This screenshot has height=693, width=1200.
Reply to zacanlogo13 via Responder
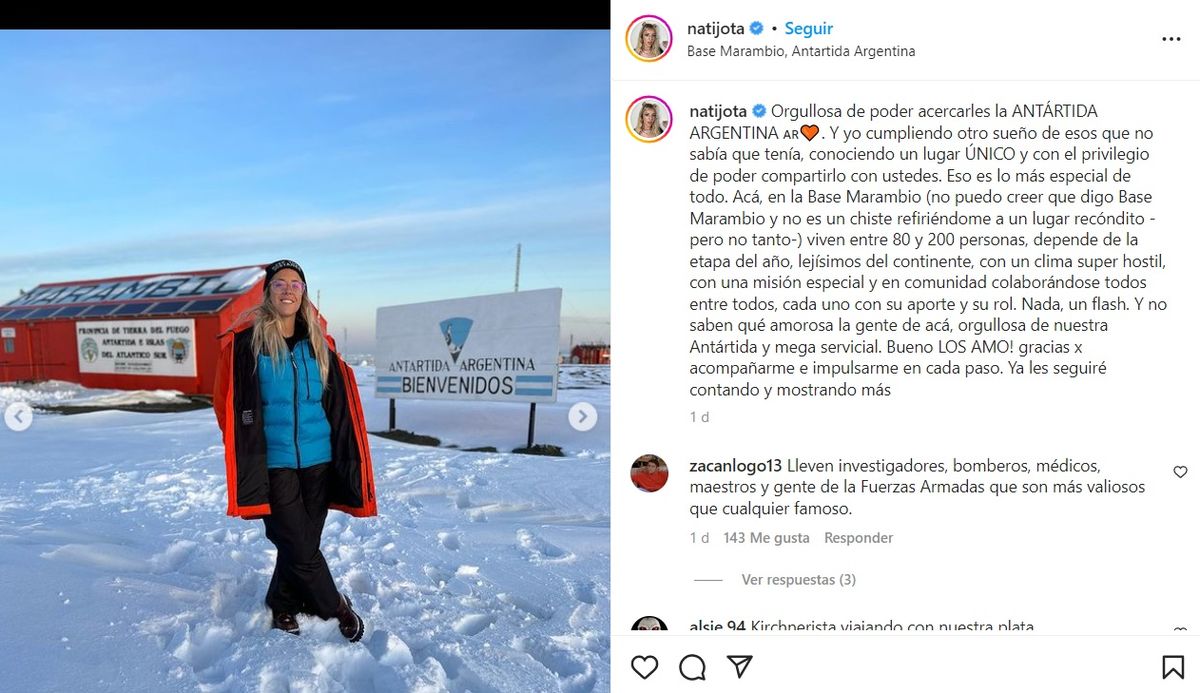[858, 538]
